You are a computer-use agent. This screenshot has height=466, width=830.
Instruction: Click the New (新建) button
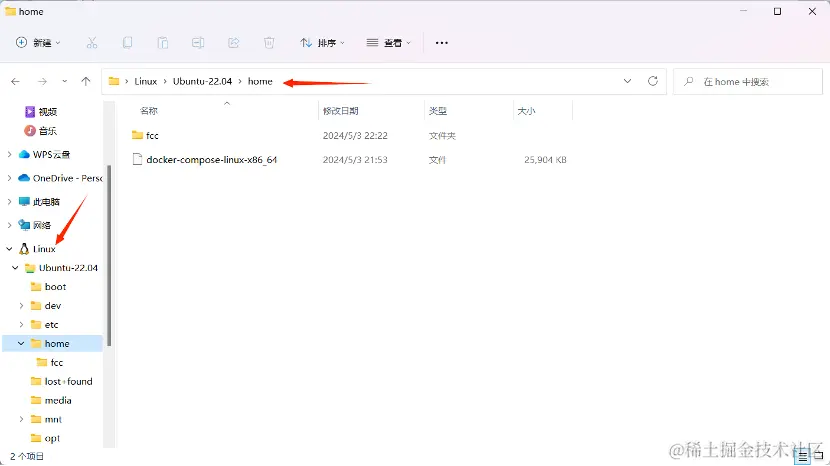pyautogui.click(x=38, y=43)
